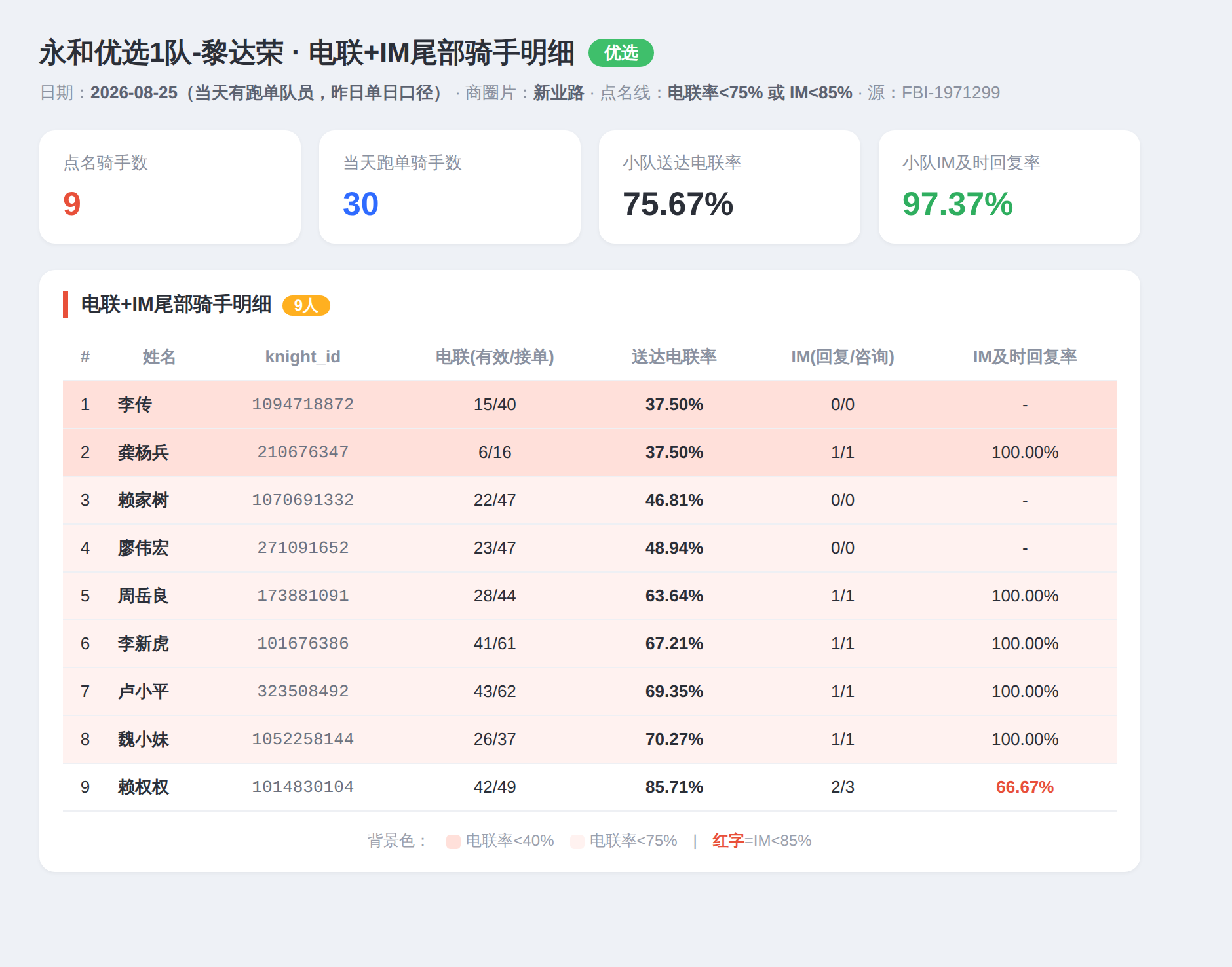Click the 2/3 IM cell for 赖权权
The image size is (1232, 967).
coord(843,787)
